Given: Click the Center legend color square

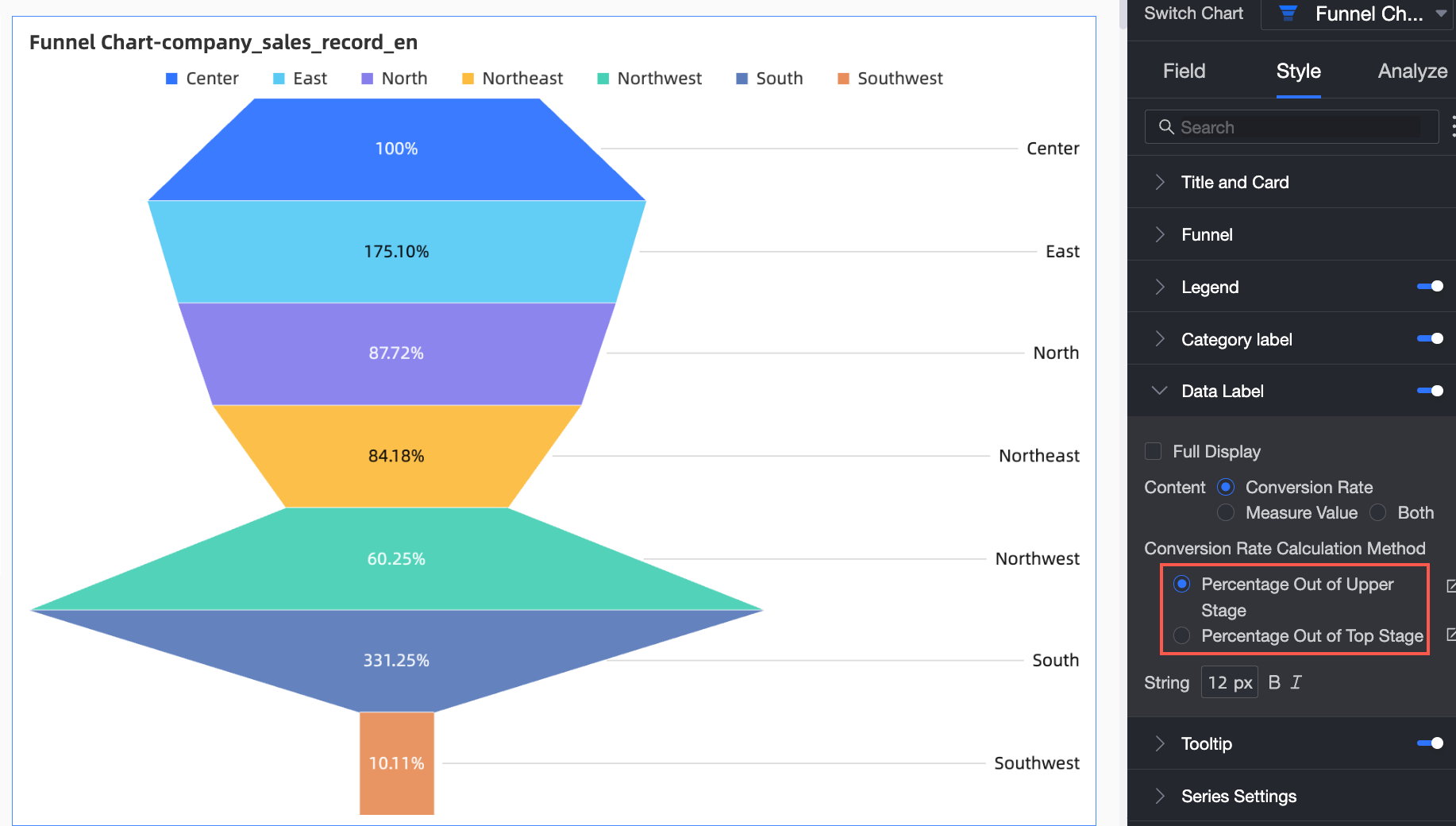Looking at the screenshot, I should (x=171, y=79).
